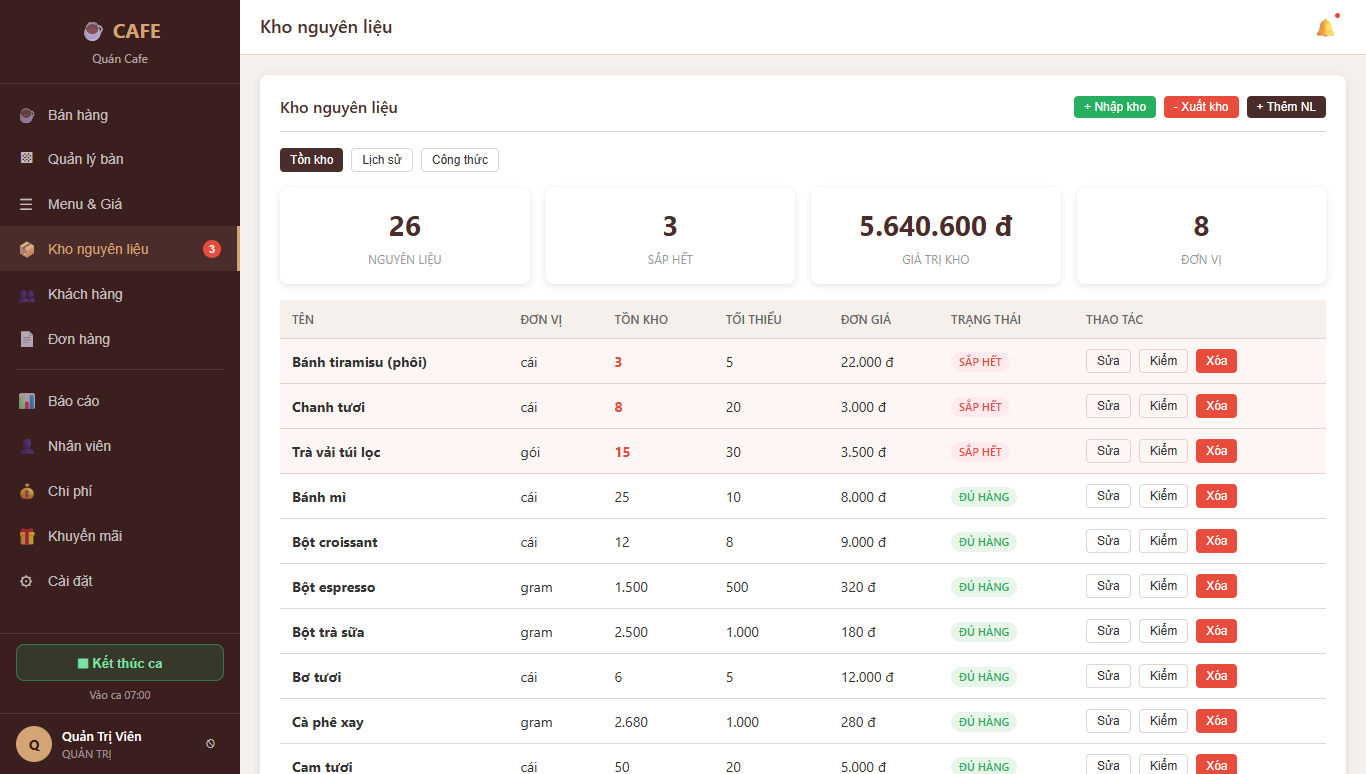Click the Chi phí money bag icon

point(27,491)
